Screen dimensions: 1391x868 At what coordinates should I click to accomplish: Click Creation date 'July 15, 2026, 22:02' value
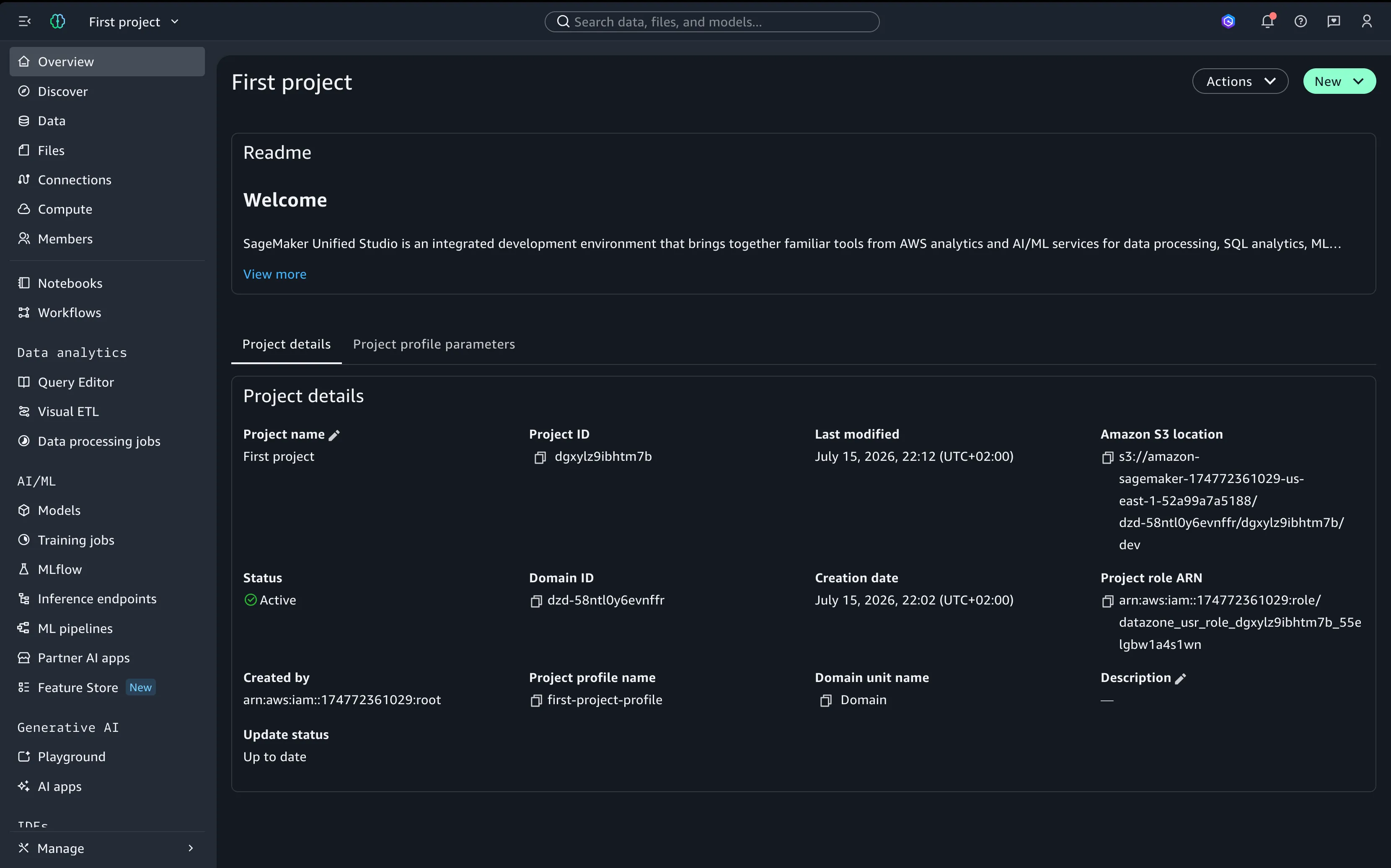point(914,600)
